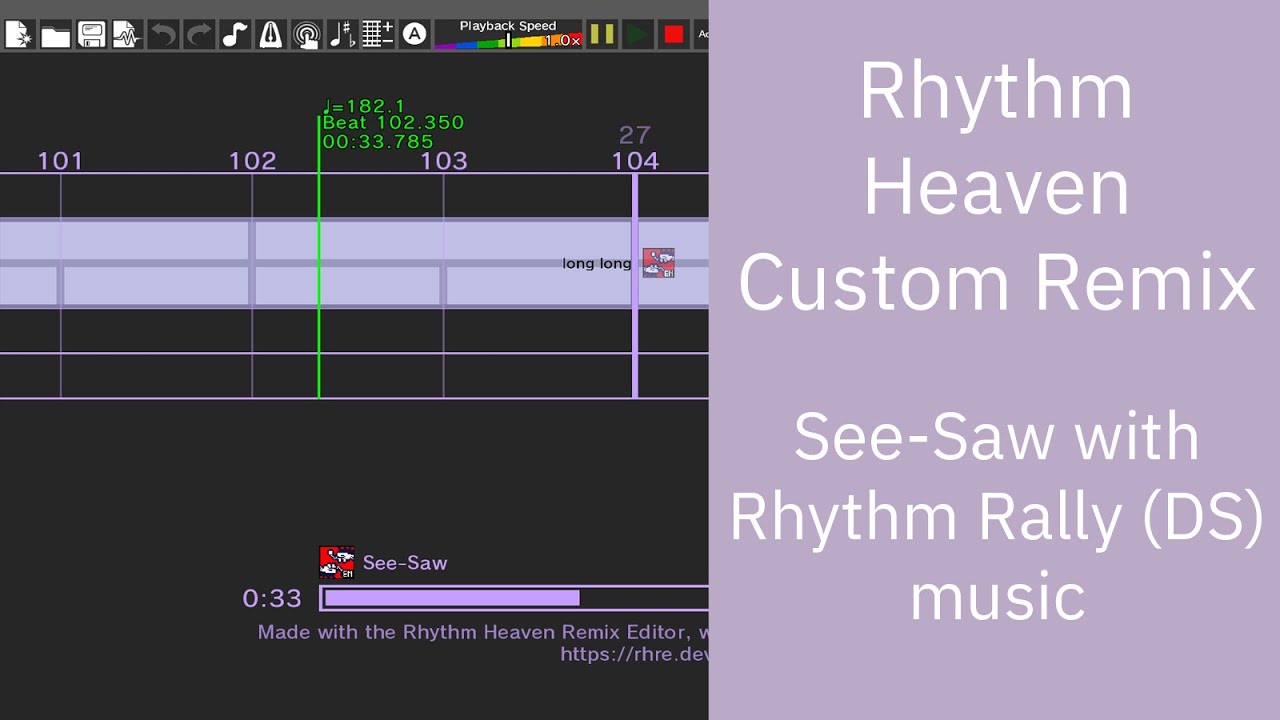This screenshot has width=1280, height=720.
Task: Click the See-Saw icon on the track
Action: (658, 263)
